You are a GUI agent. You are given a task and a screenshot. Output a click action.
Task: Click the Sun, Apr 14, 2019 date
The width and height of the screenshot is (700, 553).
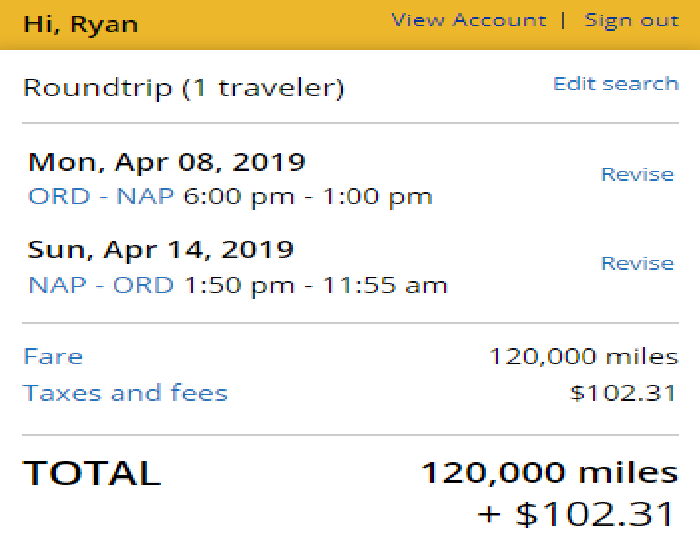(162, 250)
